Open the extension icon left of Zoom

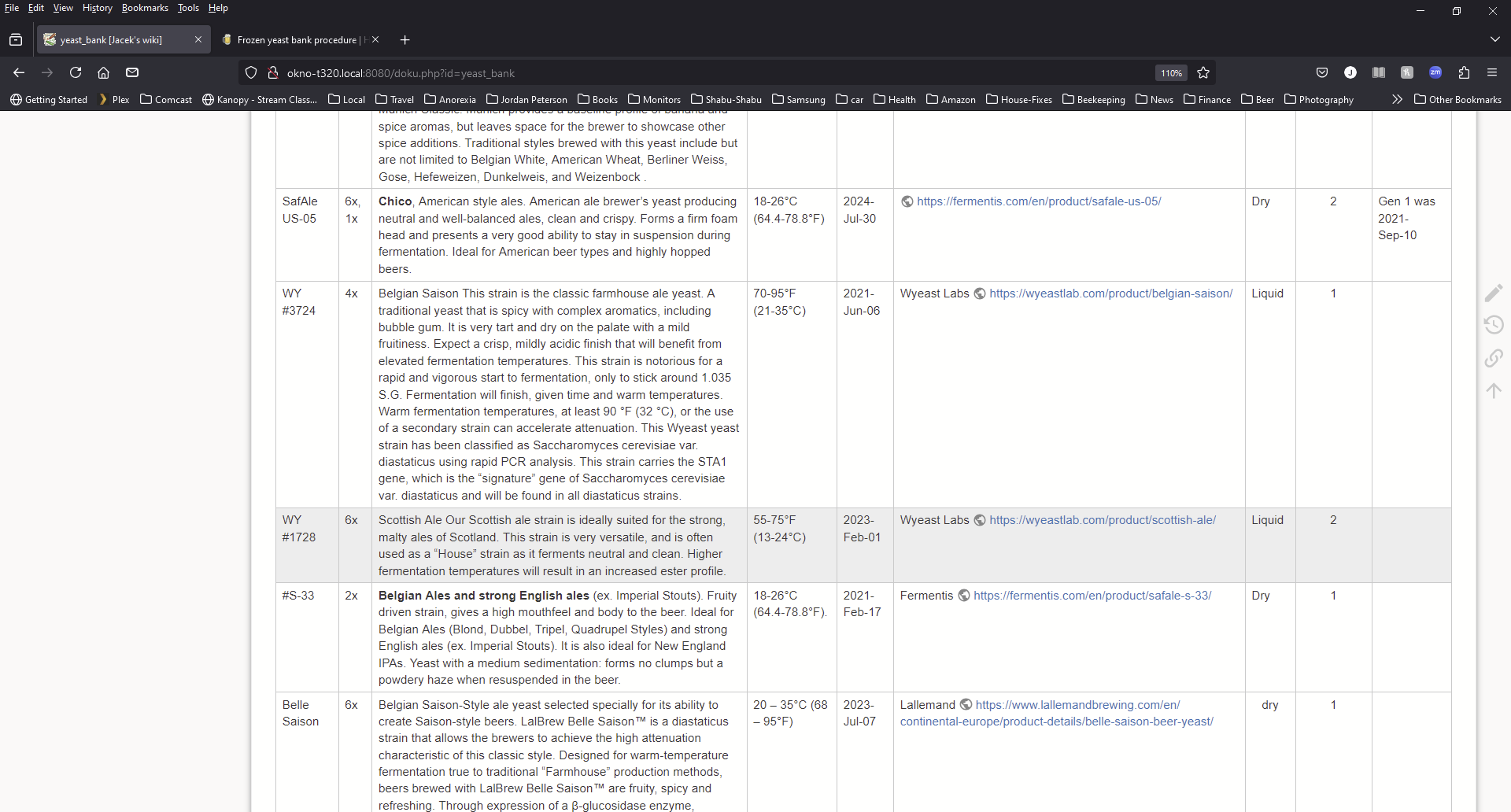(x=1407, y=72)
